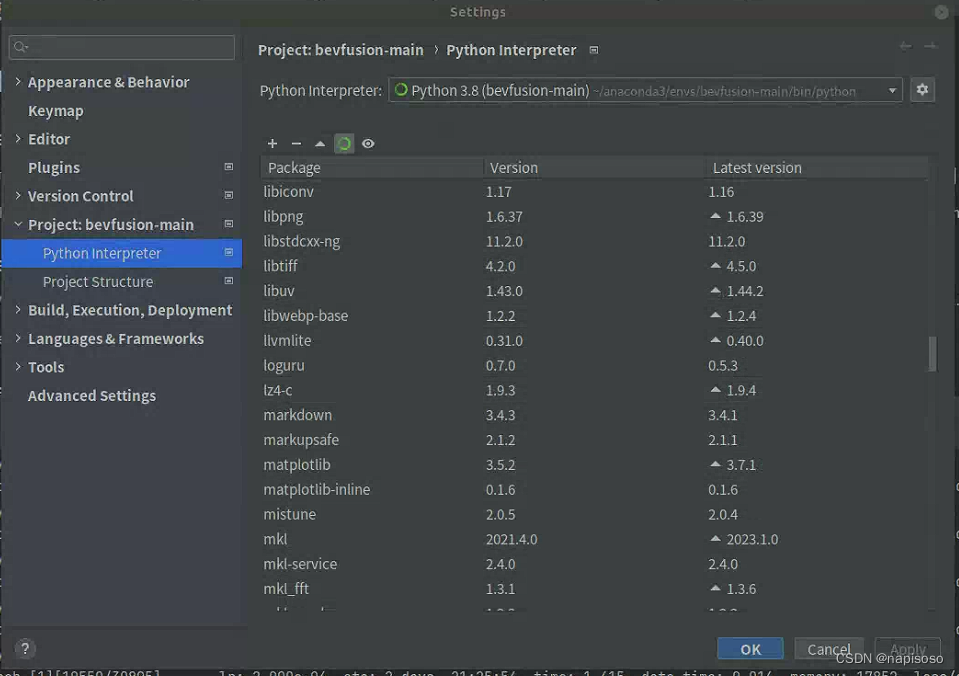Expand Languages & Frameworks section
Screen dimensions: 959x676
(18, 338)
